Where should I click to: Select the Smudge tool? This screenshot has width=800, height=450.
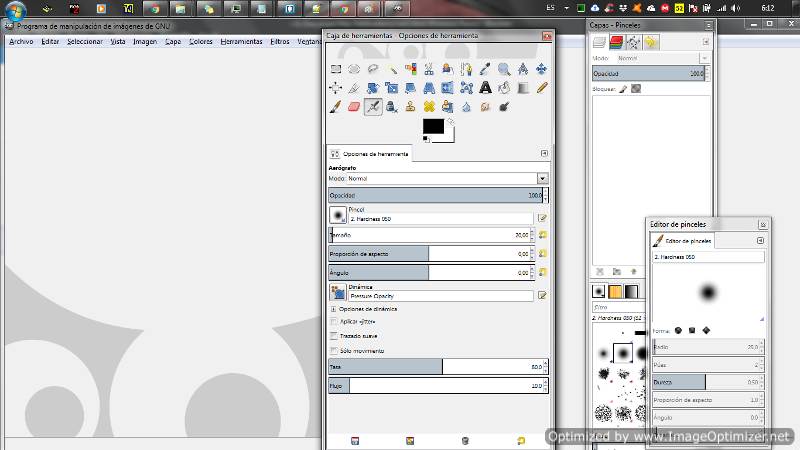(x=485, y=107)
